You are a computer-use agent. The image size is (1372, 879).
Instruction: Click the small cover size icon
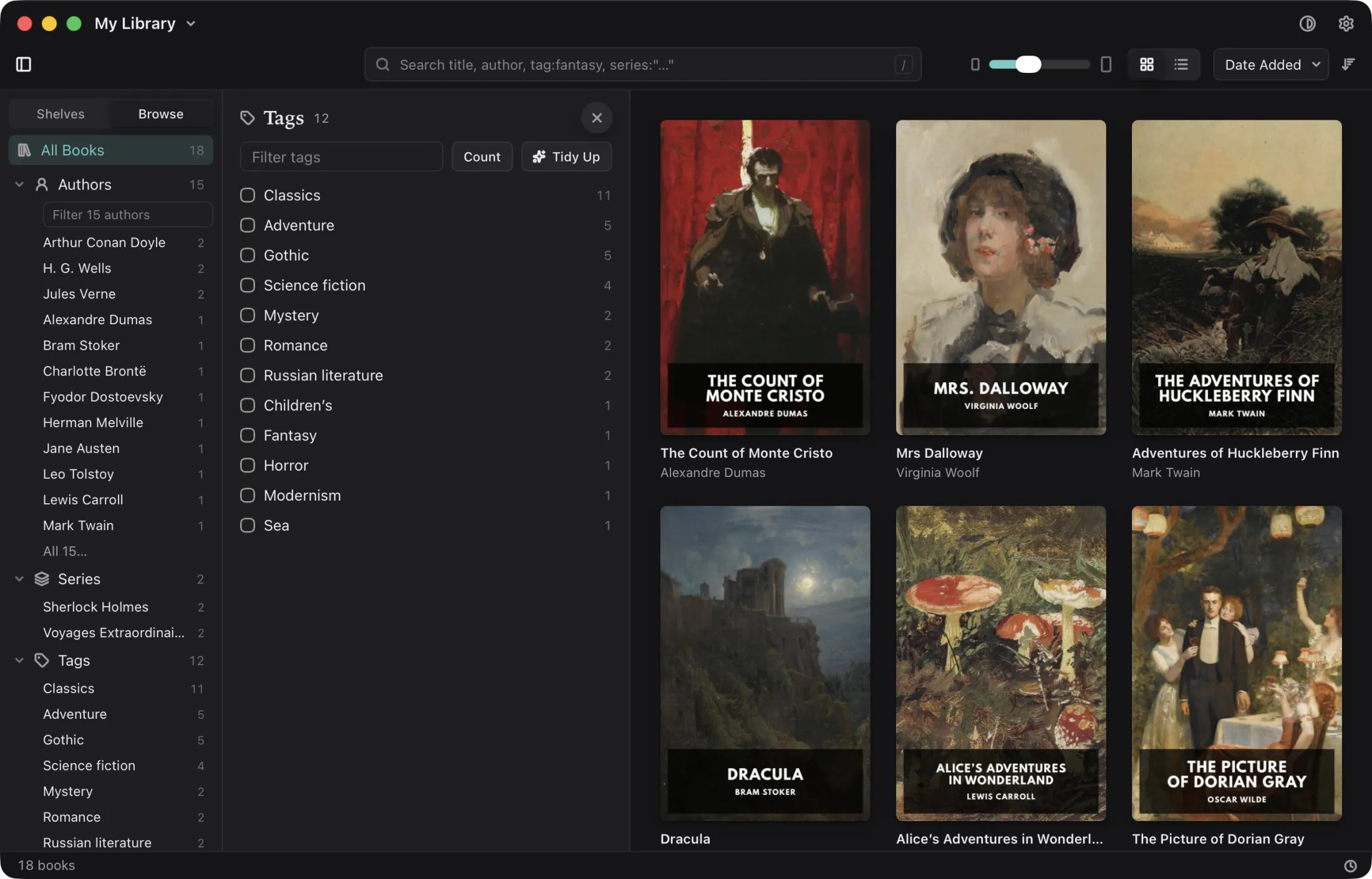(x=975, y=64)
